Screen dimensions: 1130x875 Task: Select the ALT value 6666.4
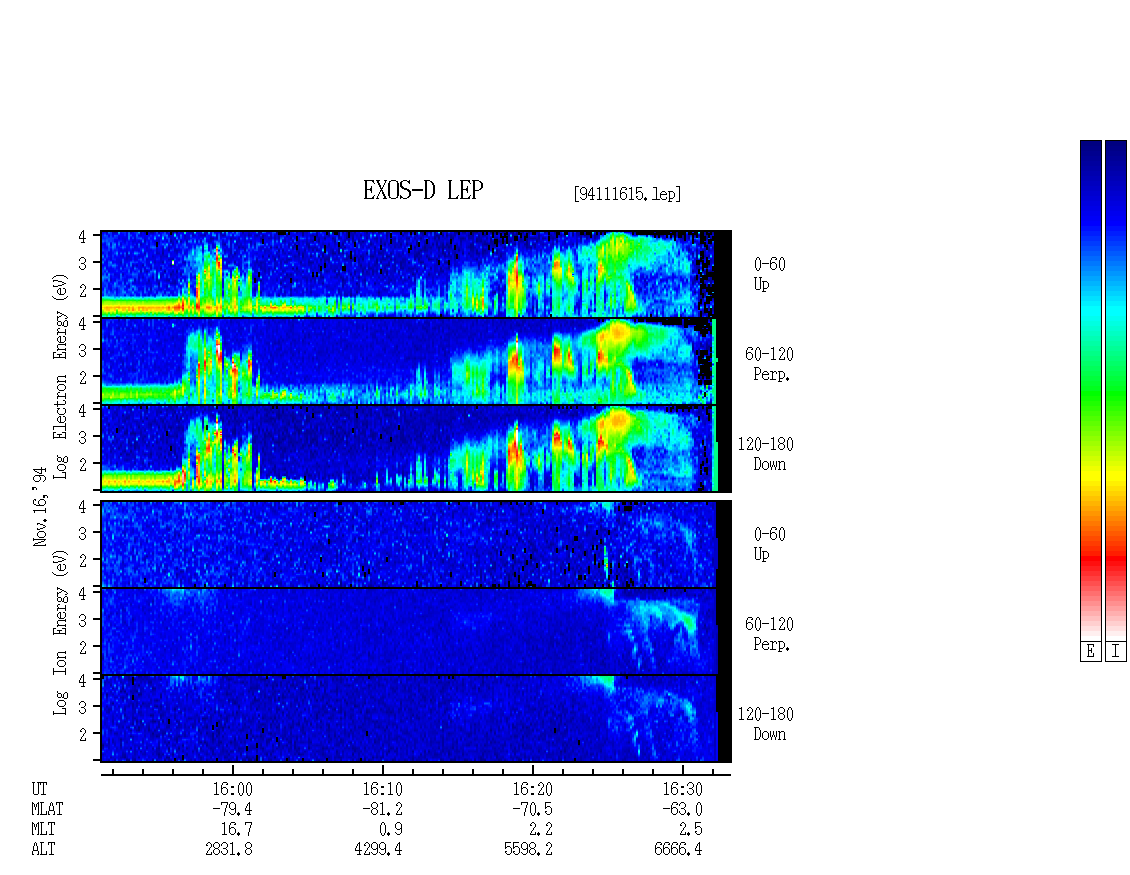point(678,850)
